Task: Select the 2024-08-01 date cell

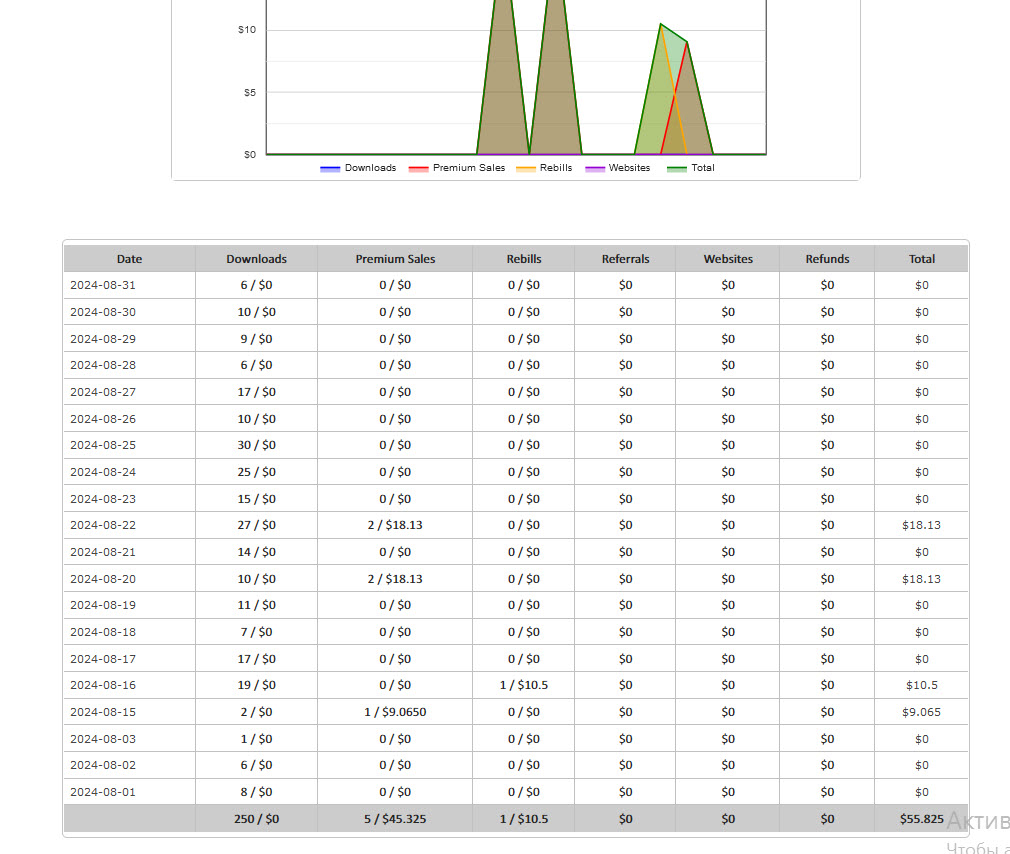Action: click(129, 792)
